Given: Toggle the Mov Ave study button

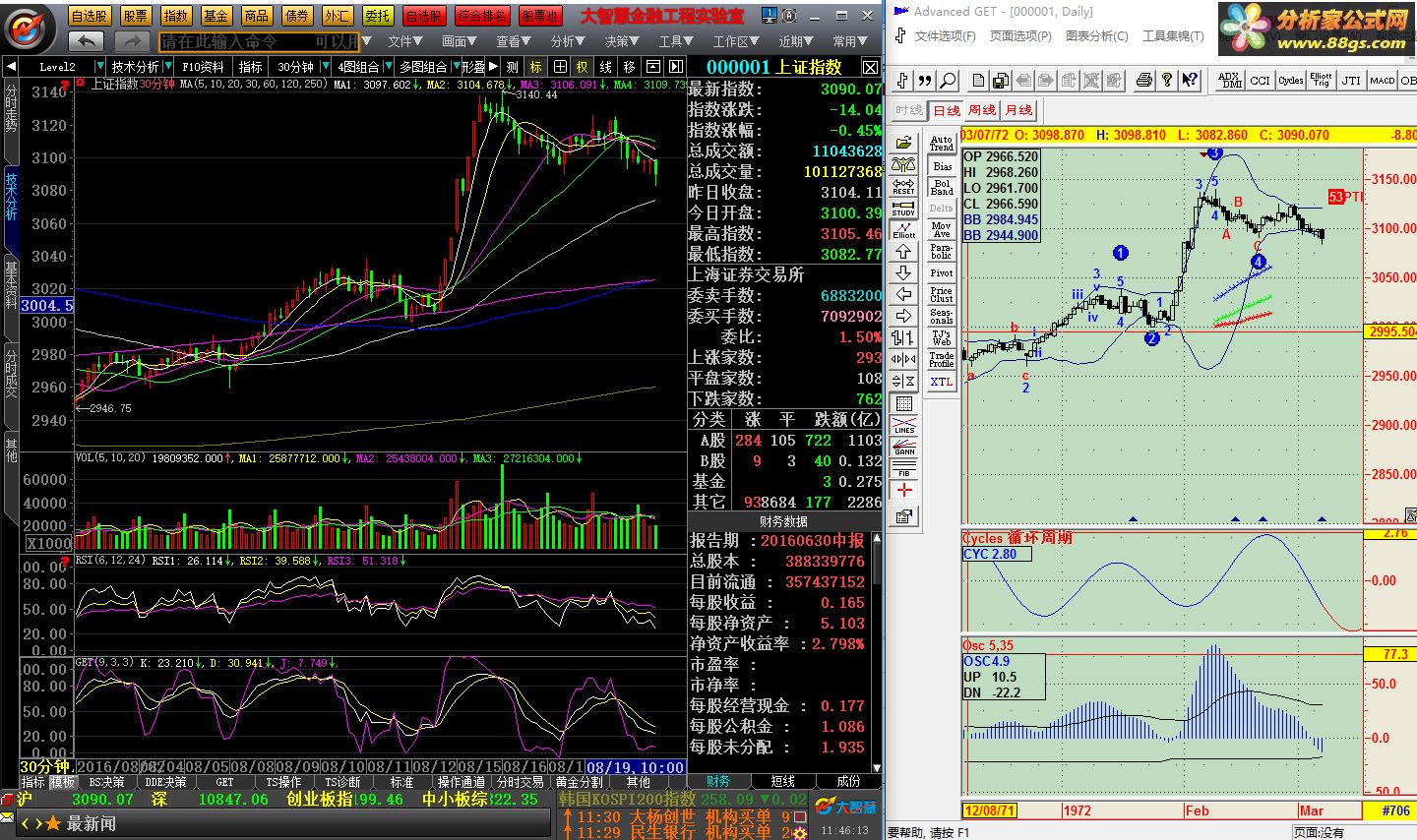Looking at the screenshot, I should [942, 230].
